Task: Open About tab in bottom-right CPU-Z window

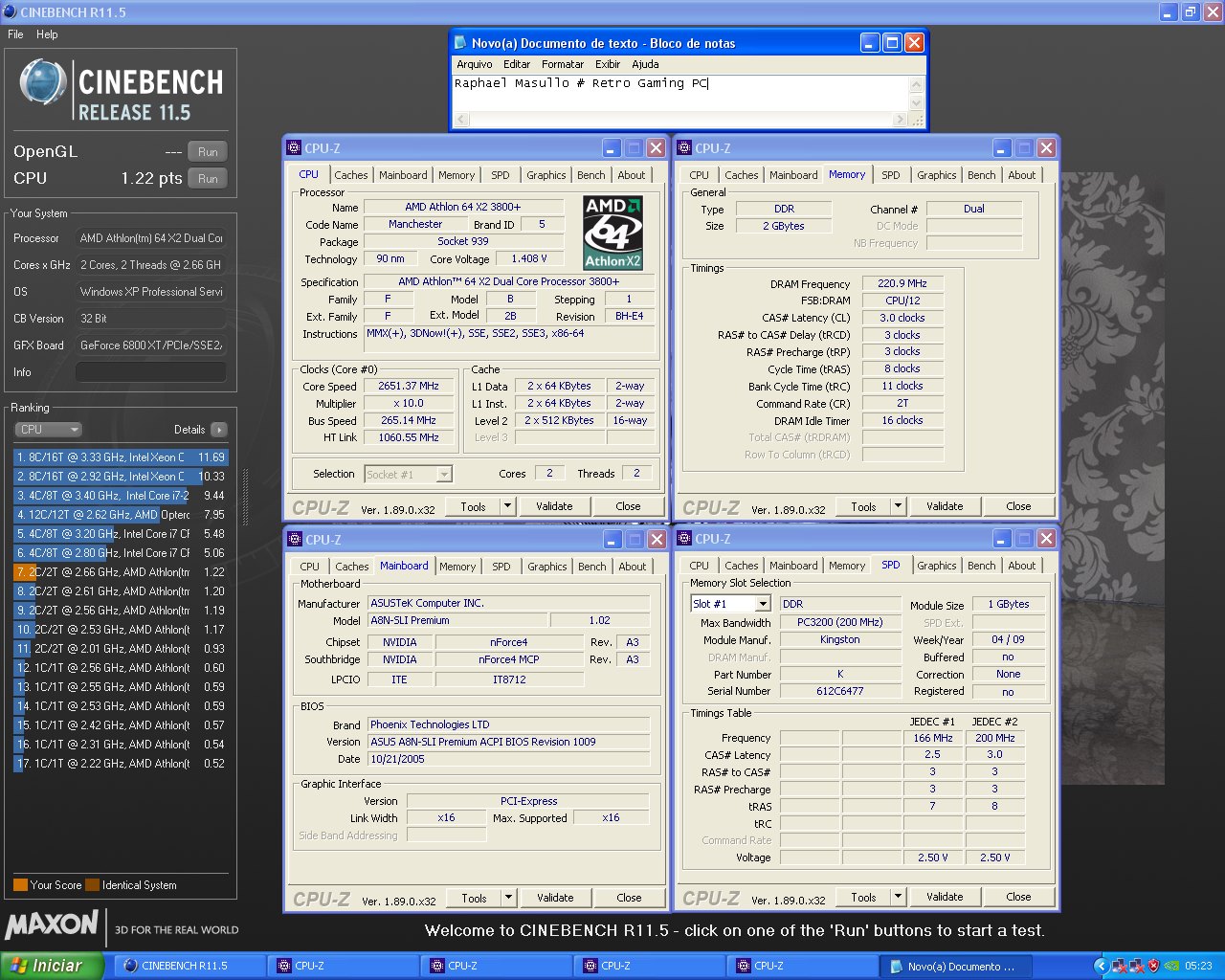Action: pos(1022,566)
